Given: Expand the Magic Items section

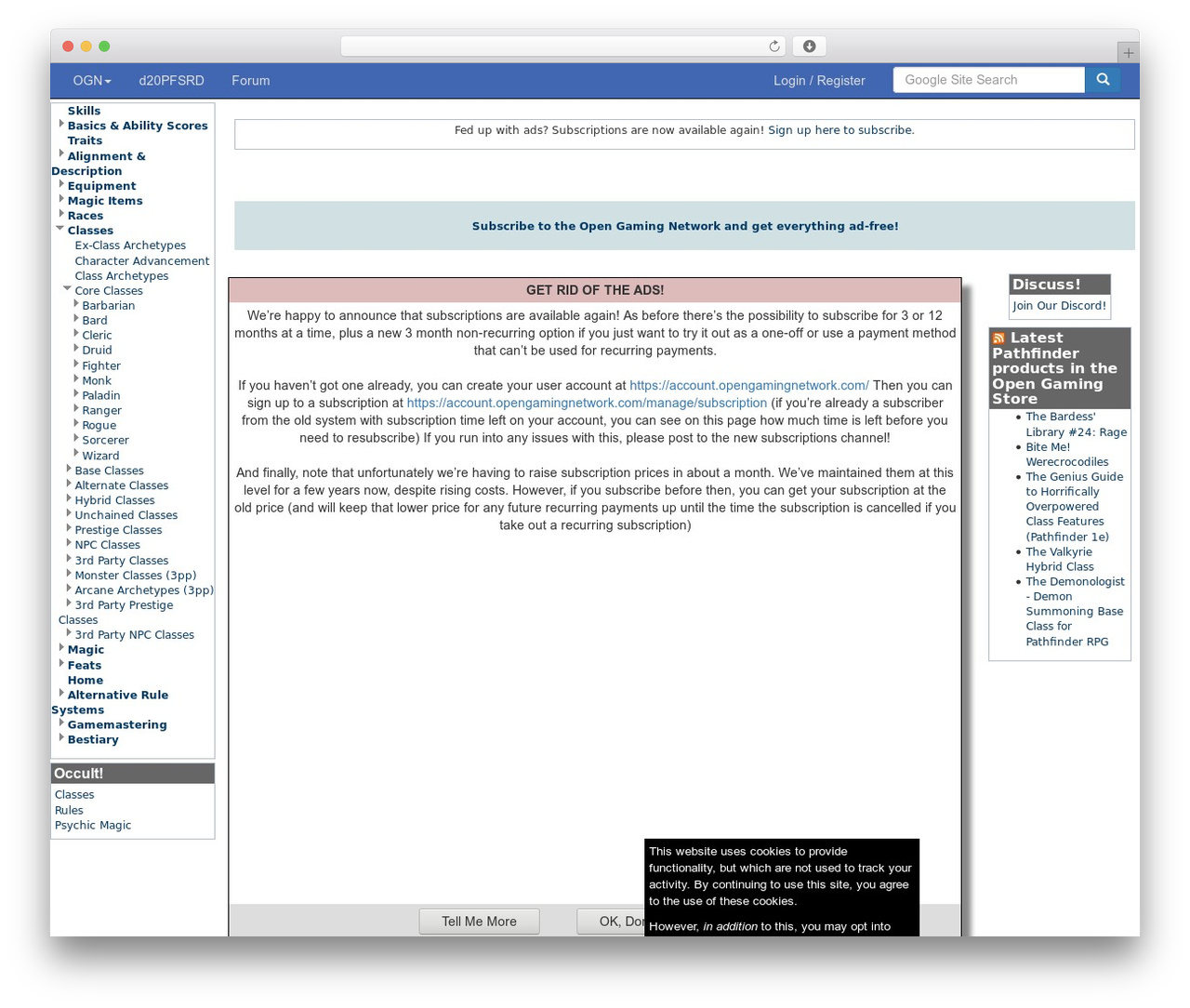Looking at the screenshot, I should [x=61, y=199].
